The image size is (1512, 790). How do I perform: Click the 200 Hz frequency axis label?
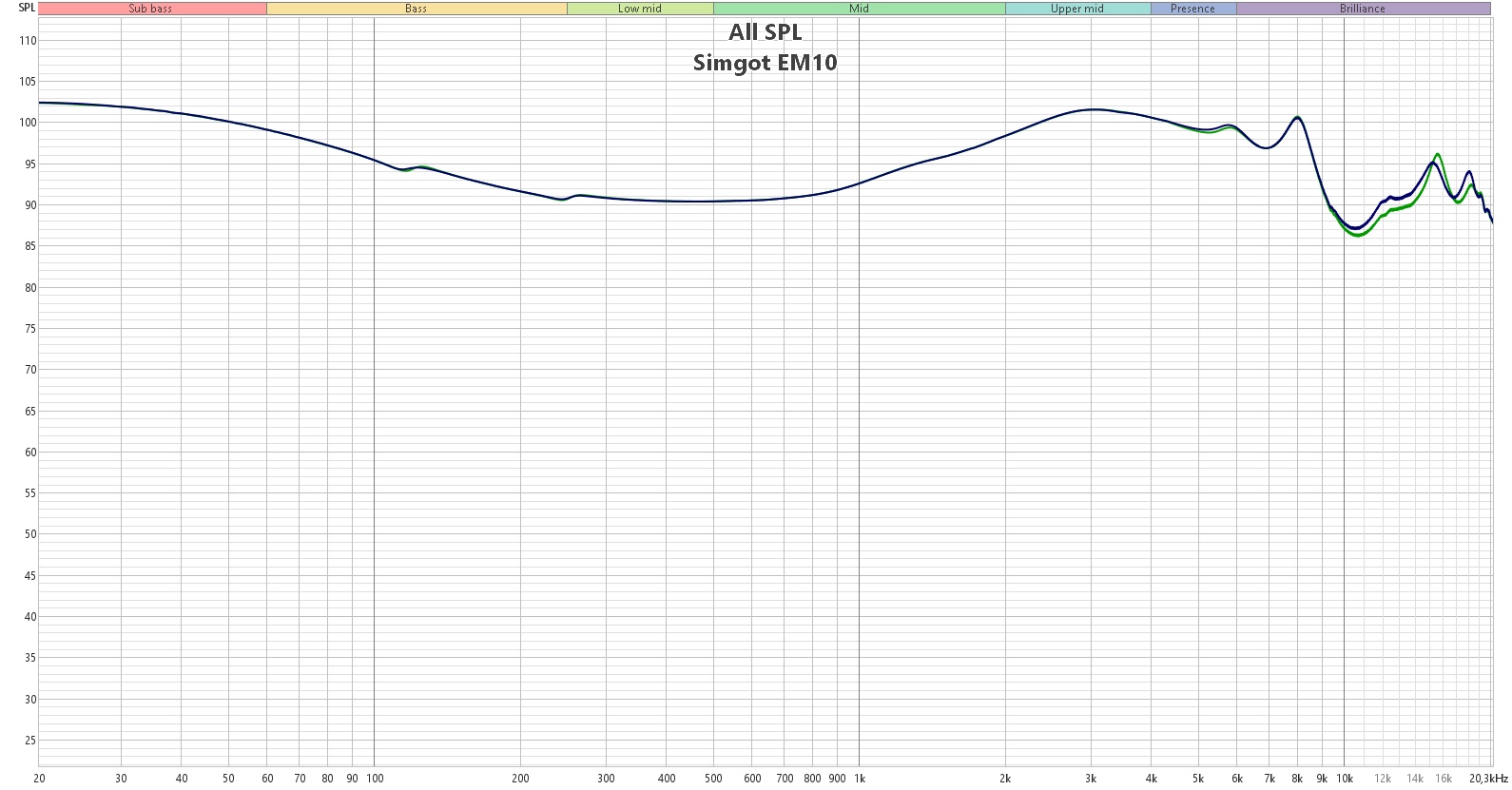coord(520,779)
